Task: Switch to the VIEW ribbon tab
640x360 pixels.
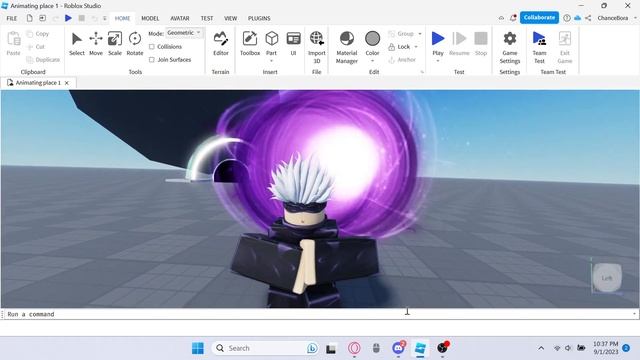Action: click(231, 18)
